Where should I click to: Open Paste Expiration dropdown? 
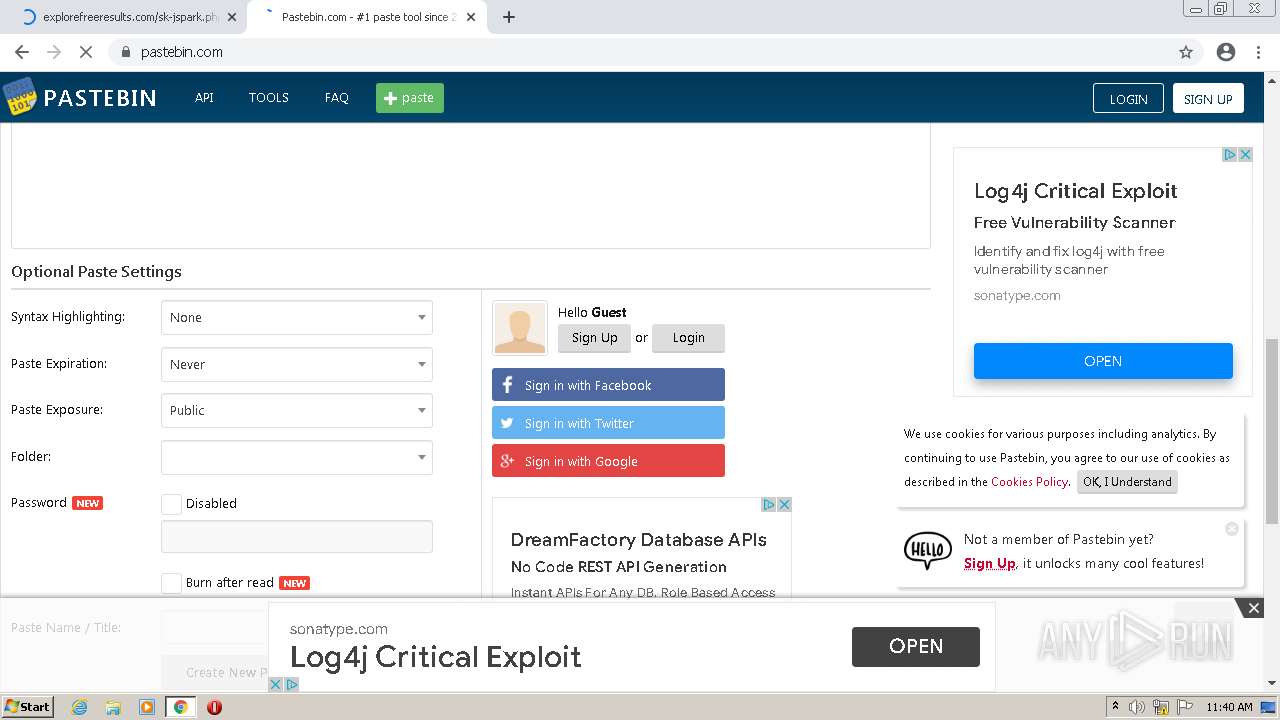click(x=297, y=364)
